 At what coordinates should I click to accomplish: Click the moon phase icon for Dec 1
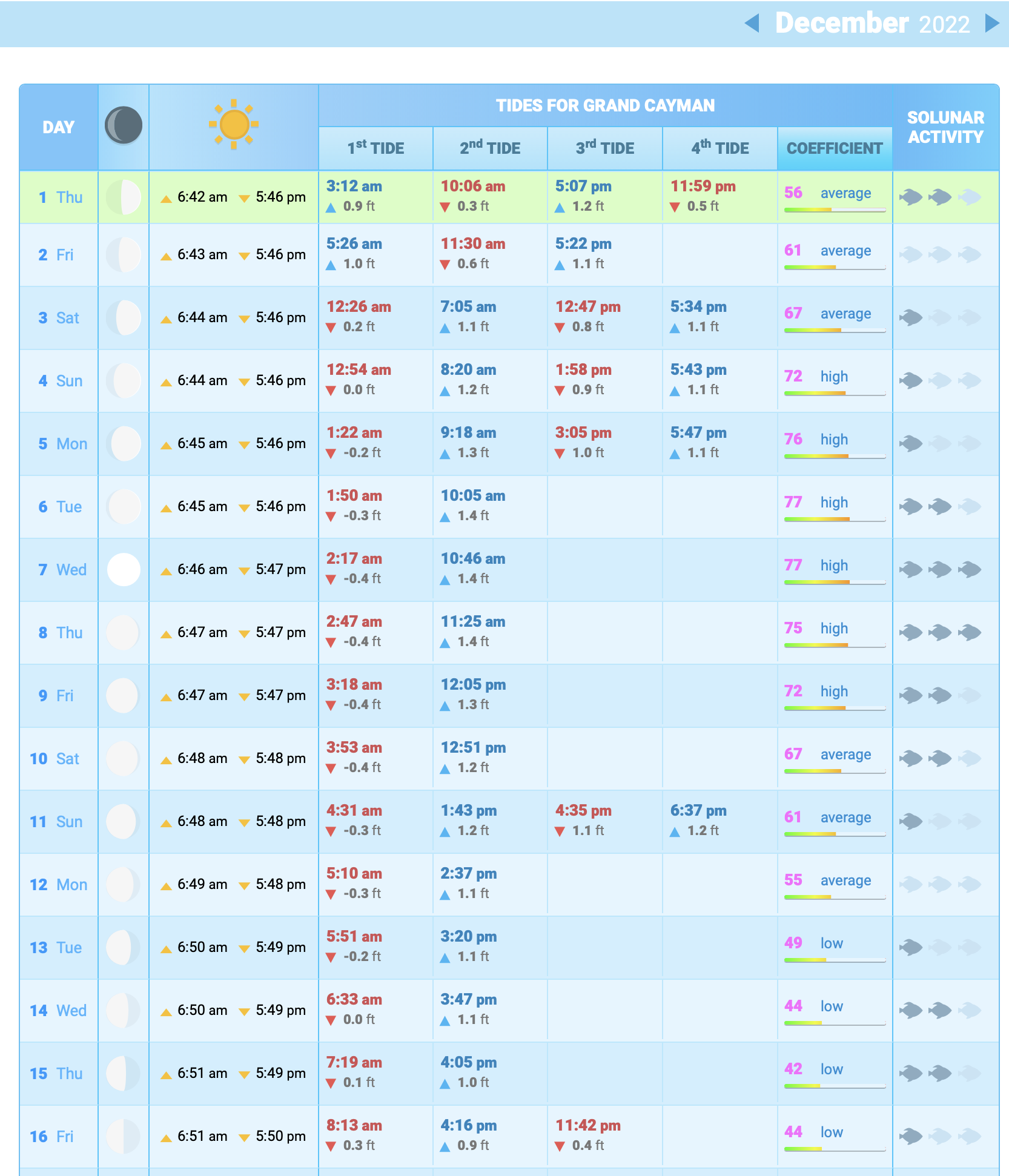coord(124,197)
